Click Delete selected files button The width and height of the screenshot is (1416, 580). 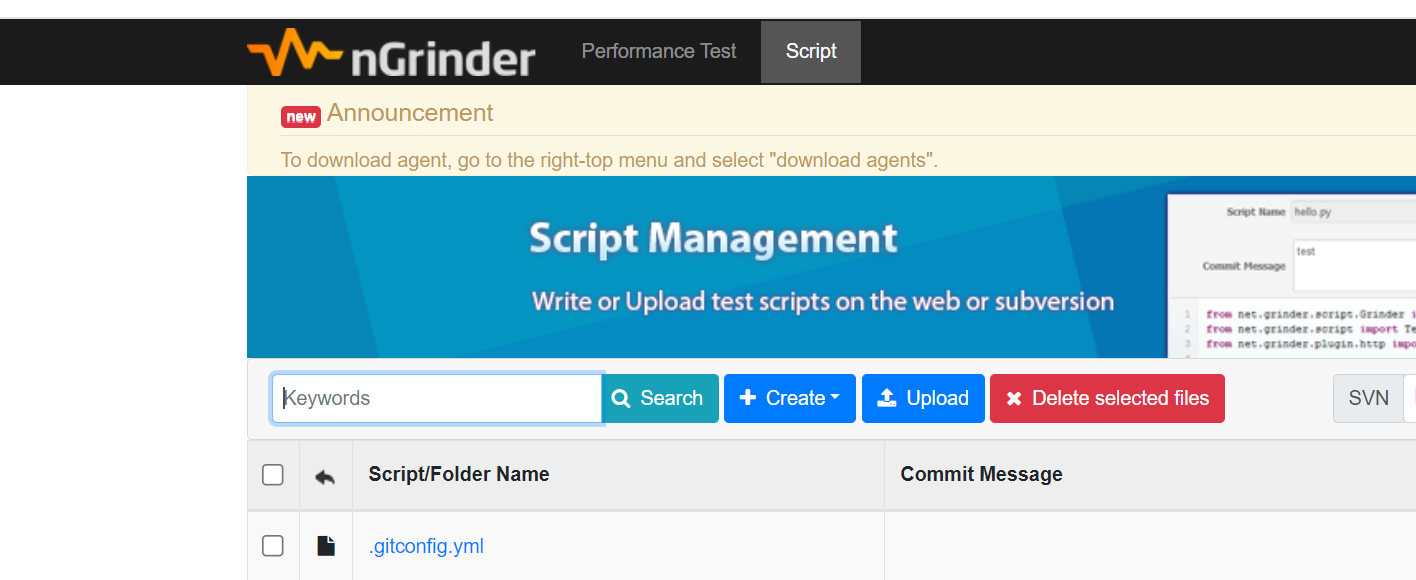pyautogui.click(x=1107, y=398)
